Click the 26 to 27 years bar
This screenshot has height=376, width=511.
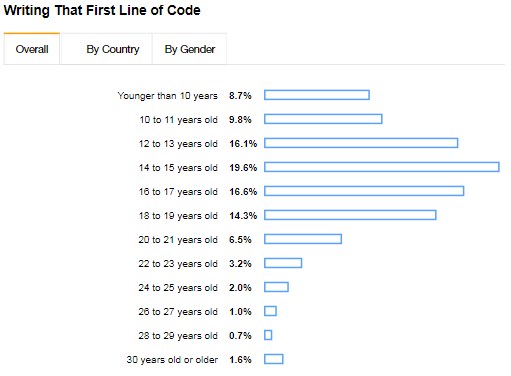(270, 311)
